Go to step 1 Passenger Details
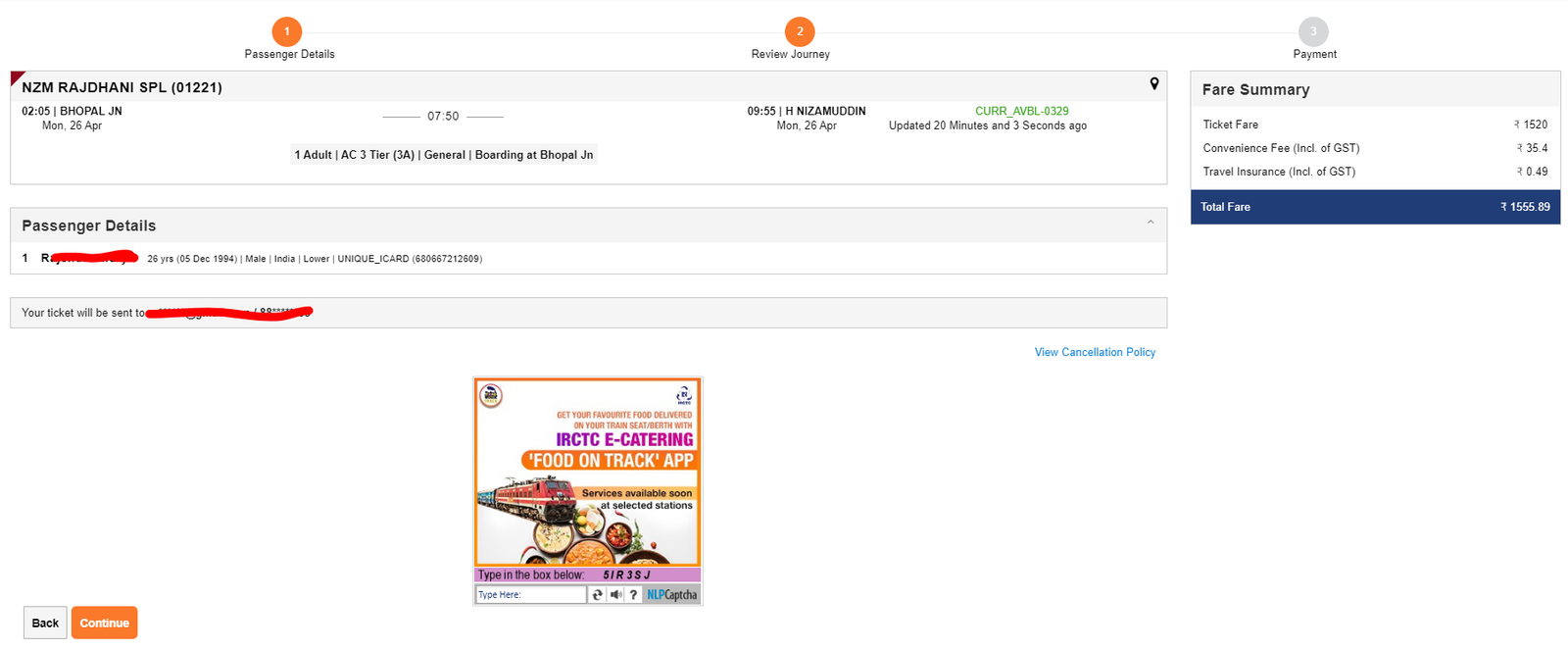 click(x=287, y=31)
